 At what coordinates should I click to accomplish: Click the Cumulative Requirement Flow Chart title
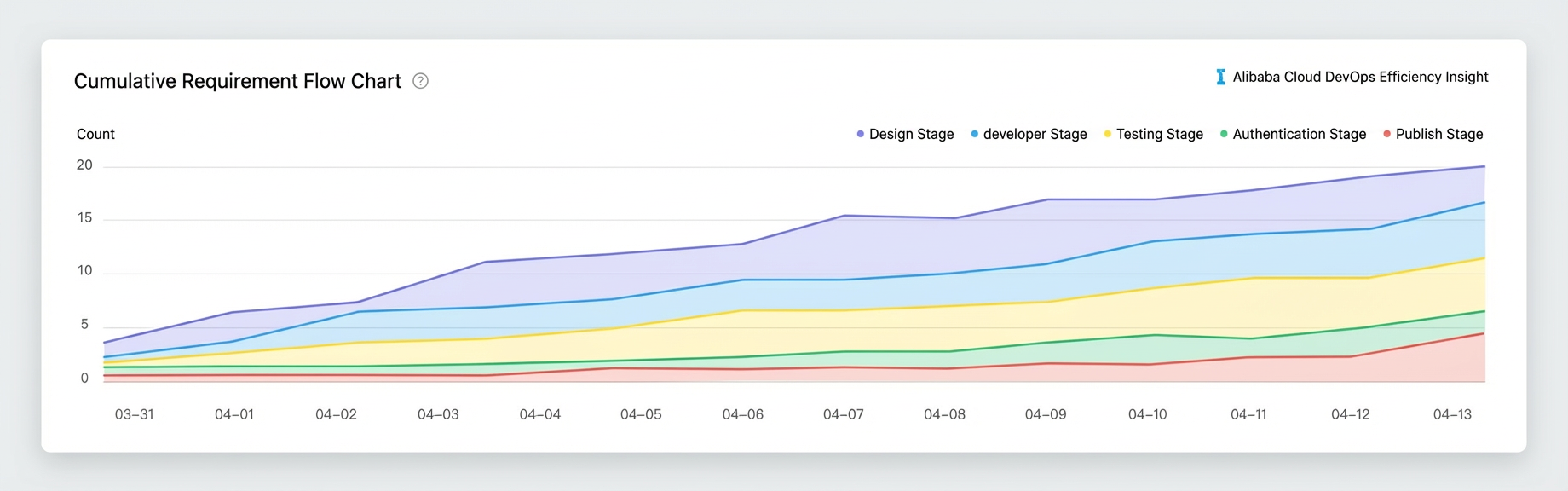point(237,81)
